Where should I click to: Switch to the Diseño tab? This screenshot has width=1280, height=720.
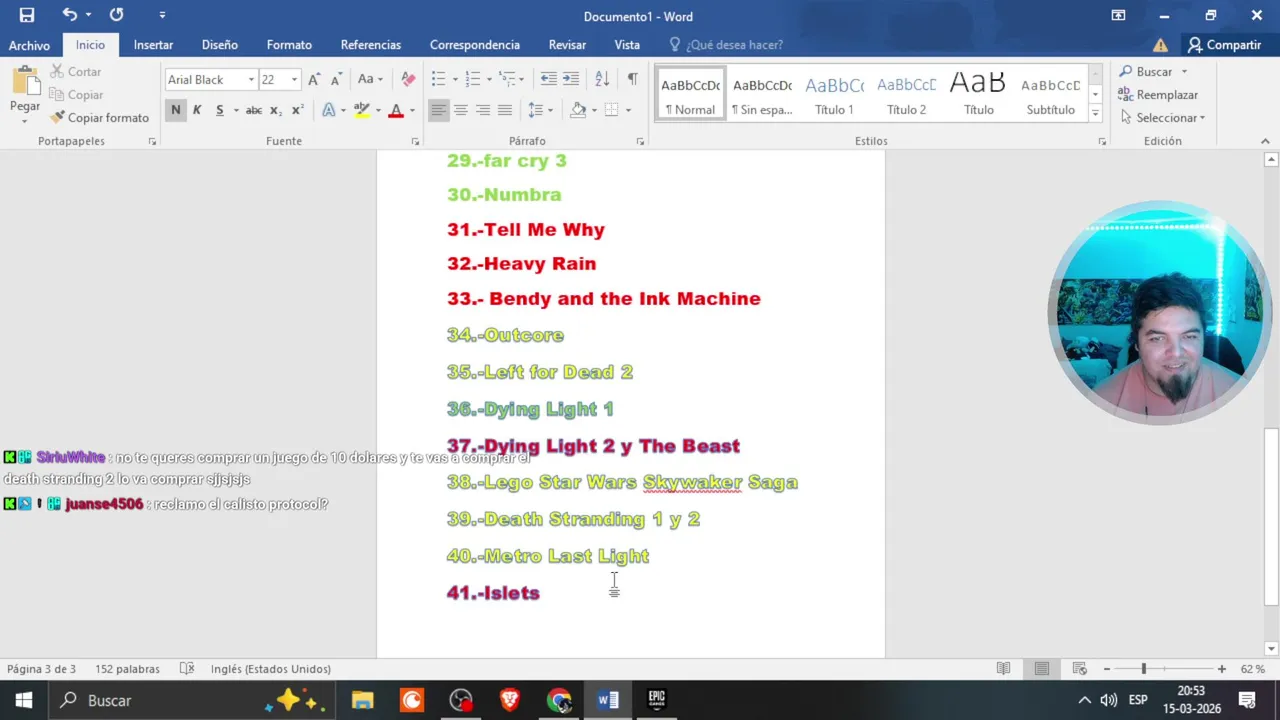[219, 45]
